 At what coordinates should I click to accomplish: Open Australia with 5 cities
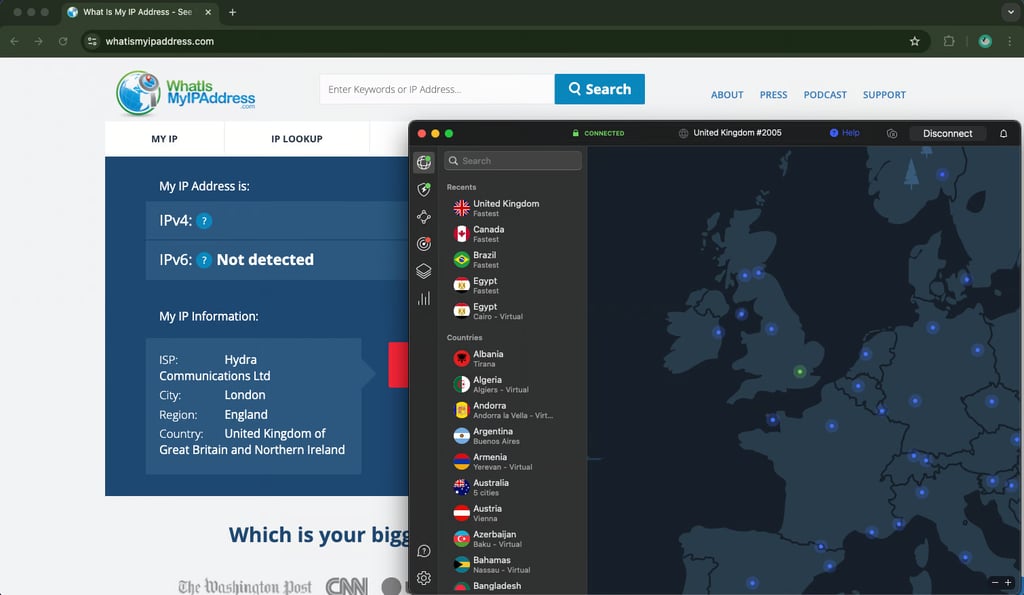pyautogui.click(x=513, y=487)
